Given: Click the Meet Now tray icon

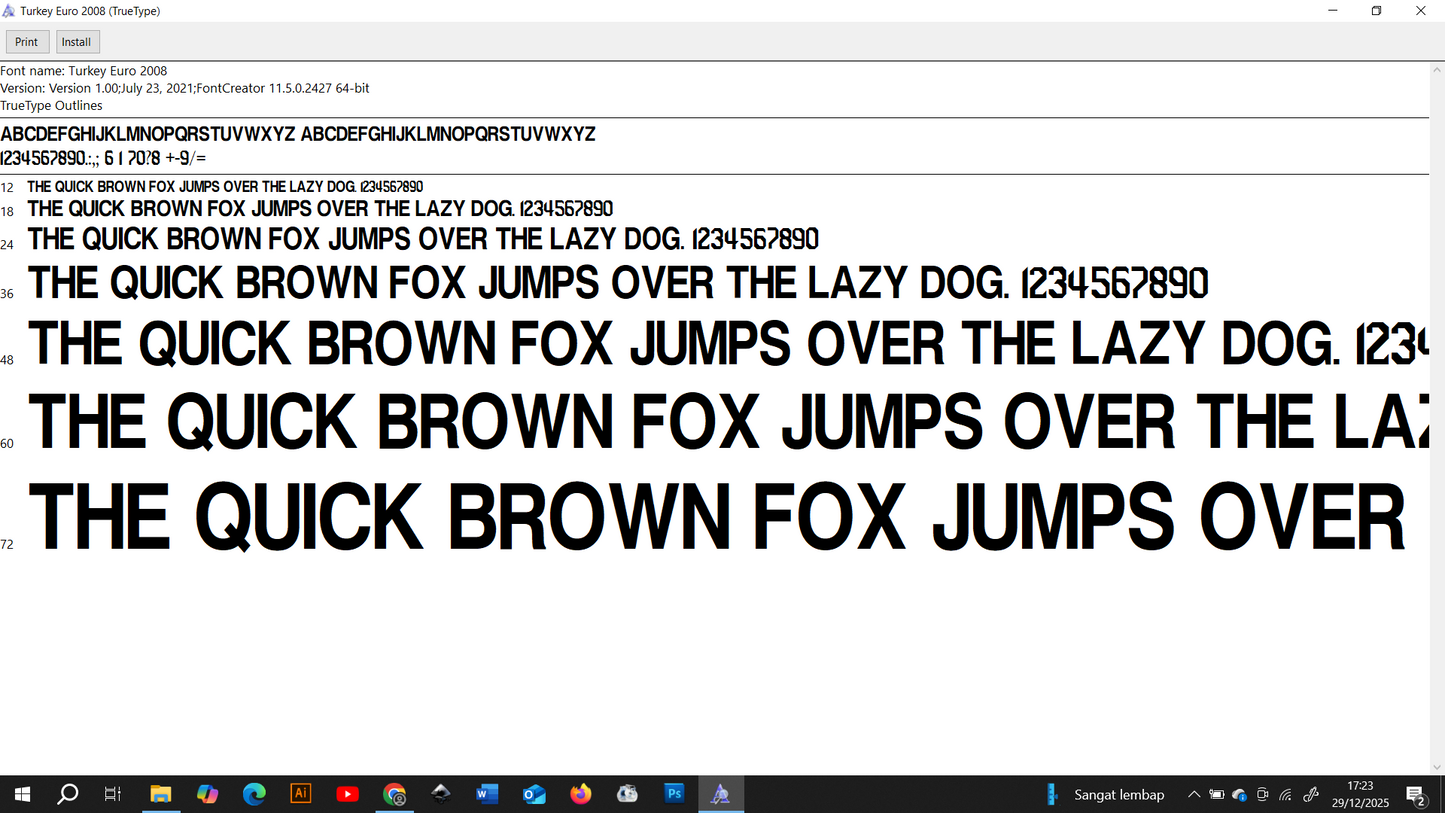Looking at the screenshot, I should pos(1263,795).
